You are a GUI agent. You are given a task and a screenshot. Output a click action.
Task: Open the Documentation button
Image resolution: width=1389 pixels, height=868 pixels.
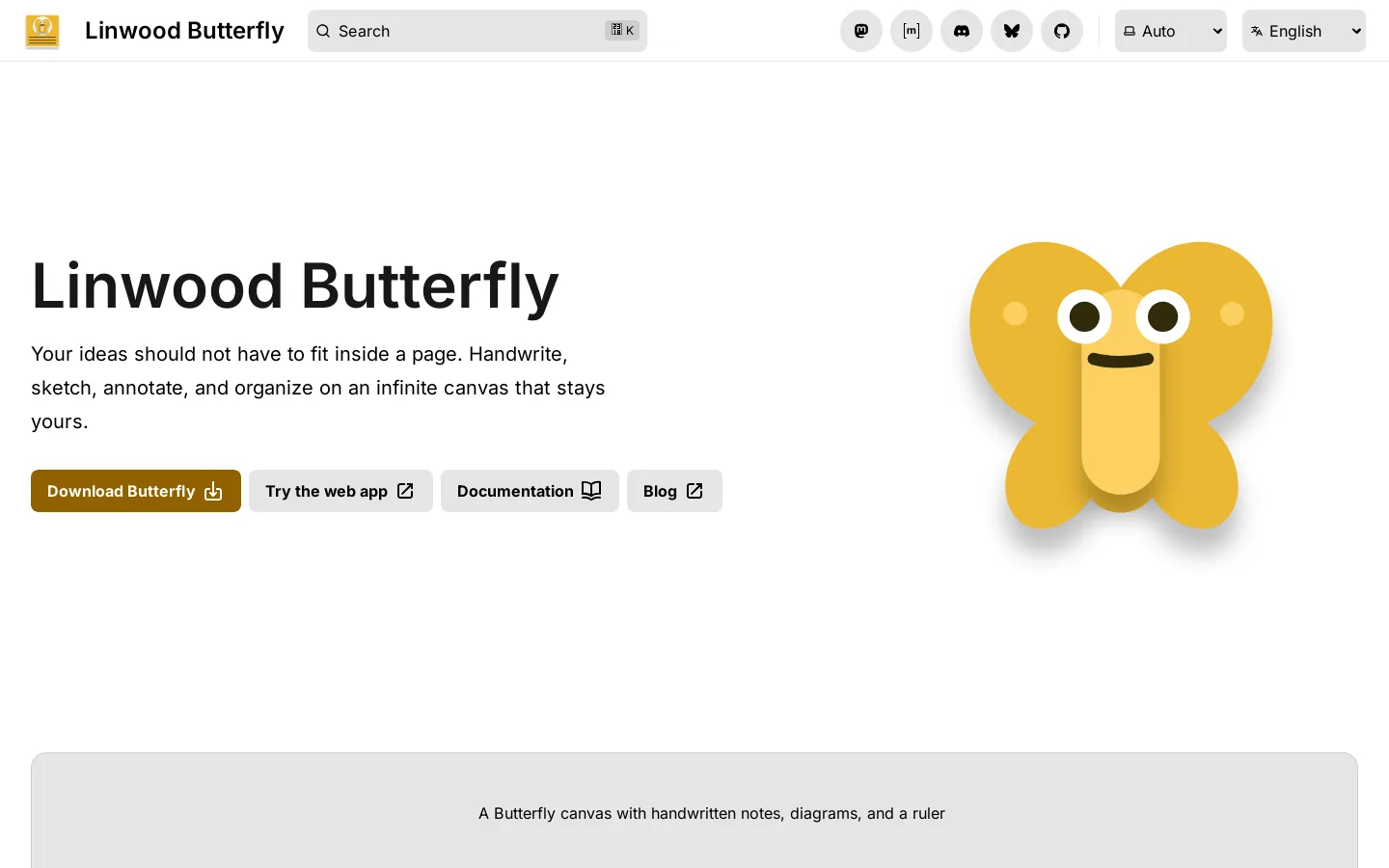530,491
